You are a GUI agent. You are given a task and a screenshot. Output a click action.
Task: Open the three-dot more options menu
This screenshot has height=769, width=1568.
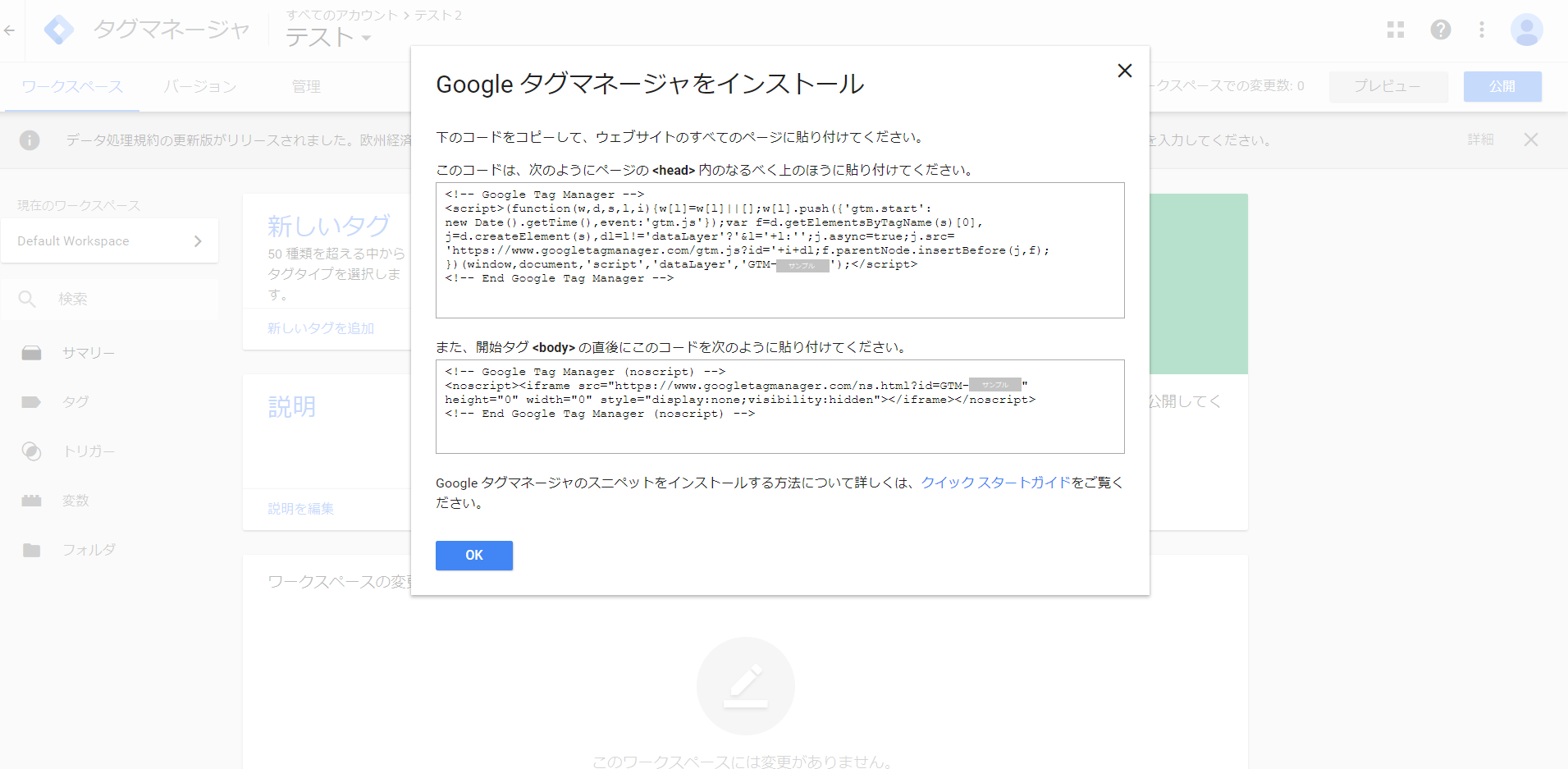point(1482,30)
